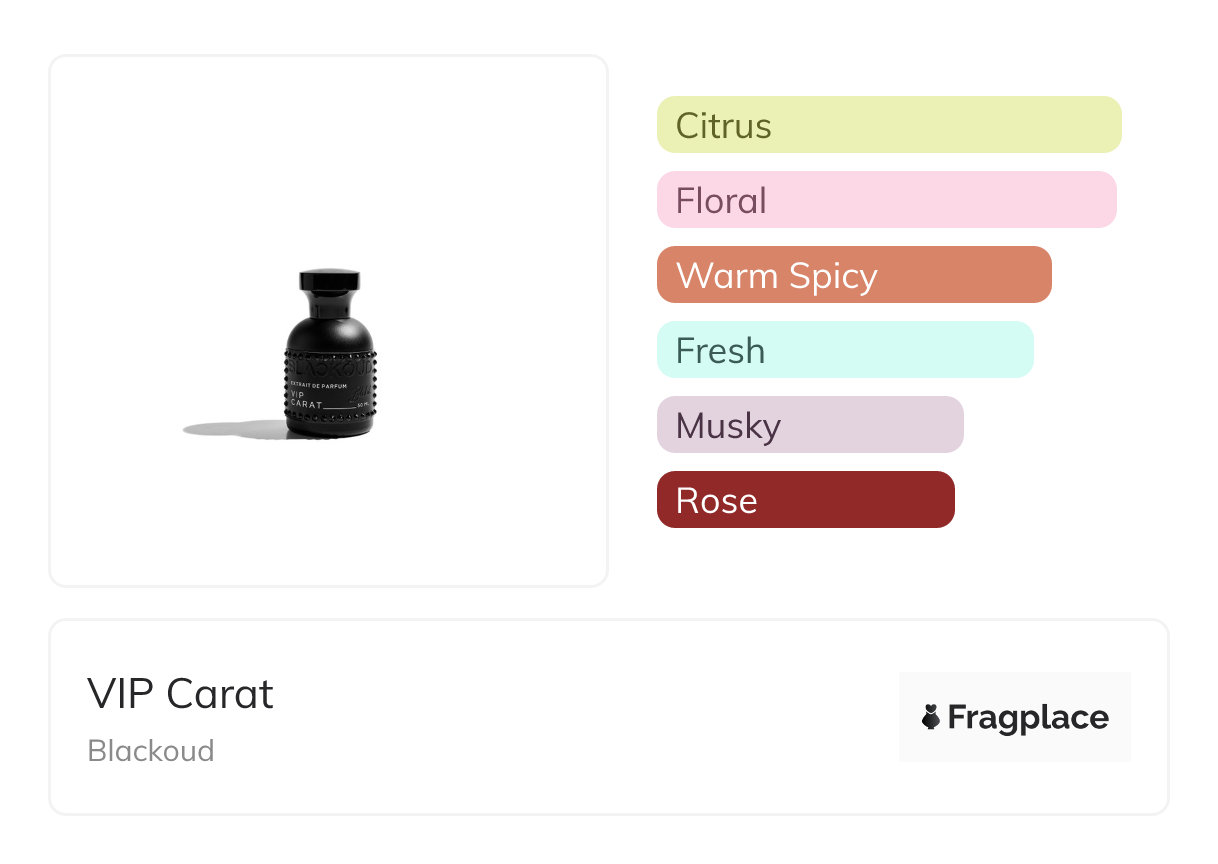Screen dimensions: 1218x864
Task: Choose the Warm Spicy accord bar
Action: (x=854, y=275)
